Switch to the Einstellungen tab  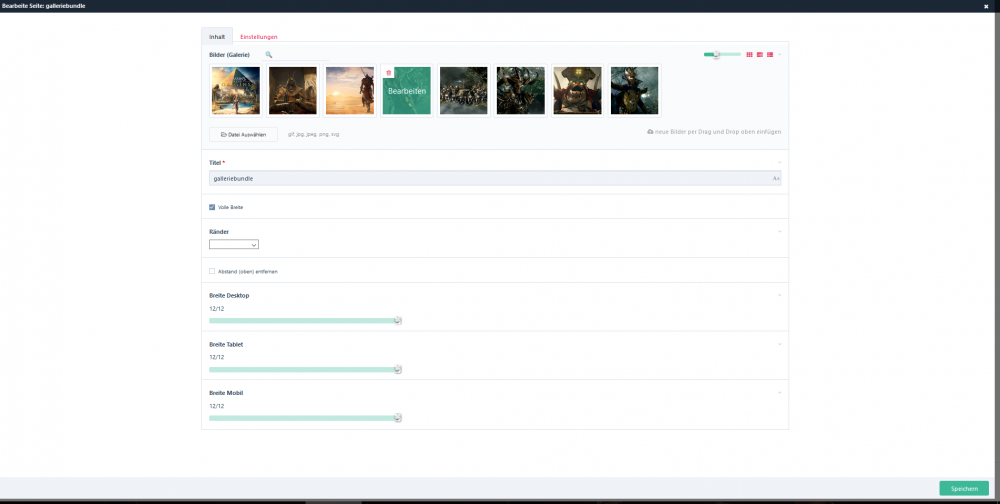(259, 36)
